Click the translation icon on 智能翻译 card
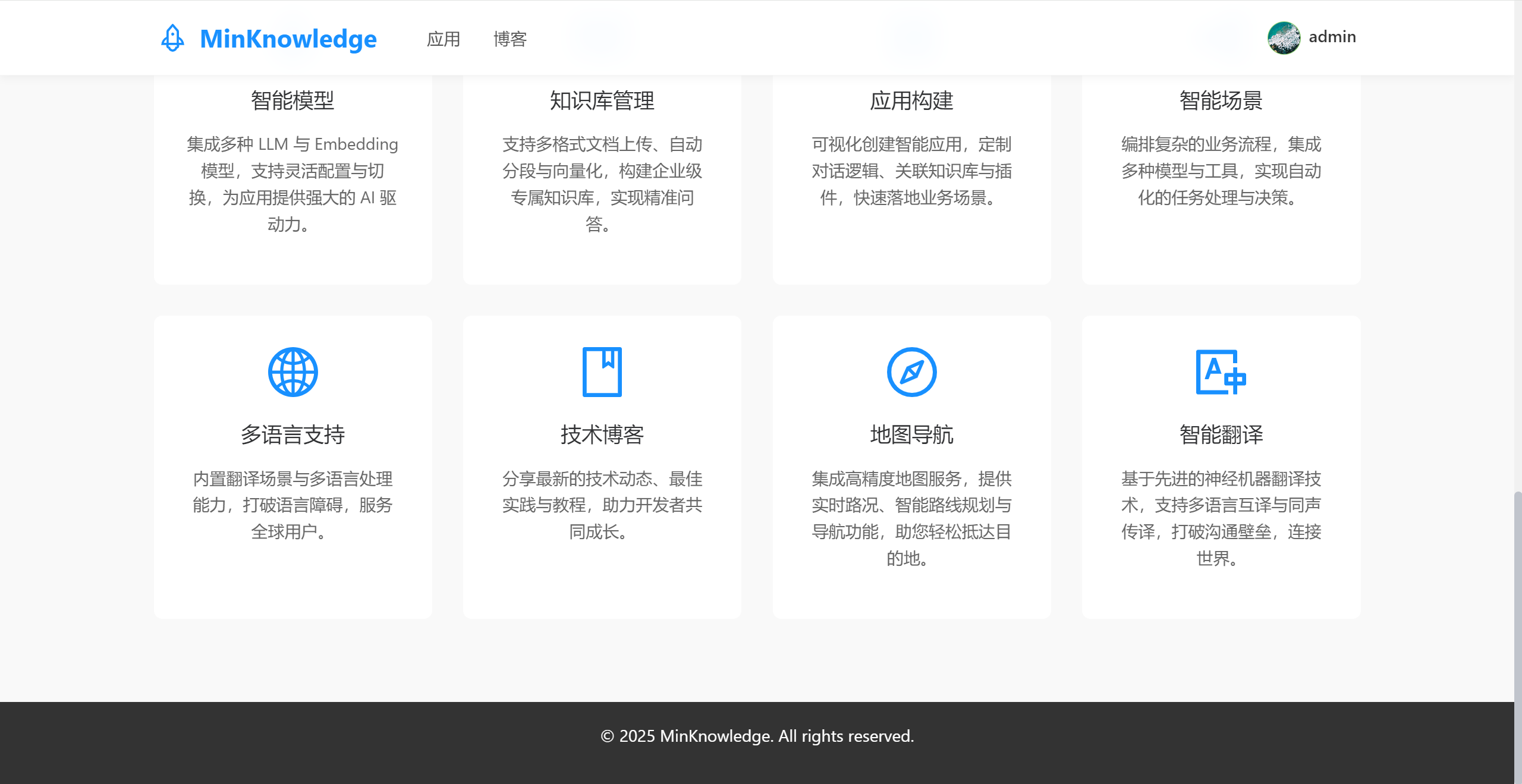 click(x=1221, y=371)
